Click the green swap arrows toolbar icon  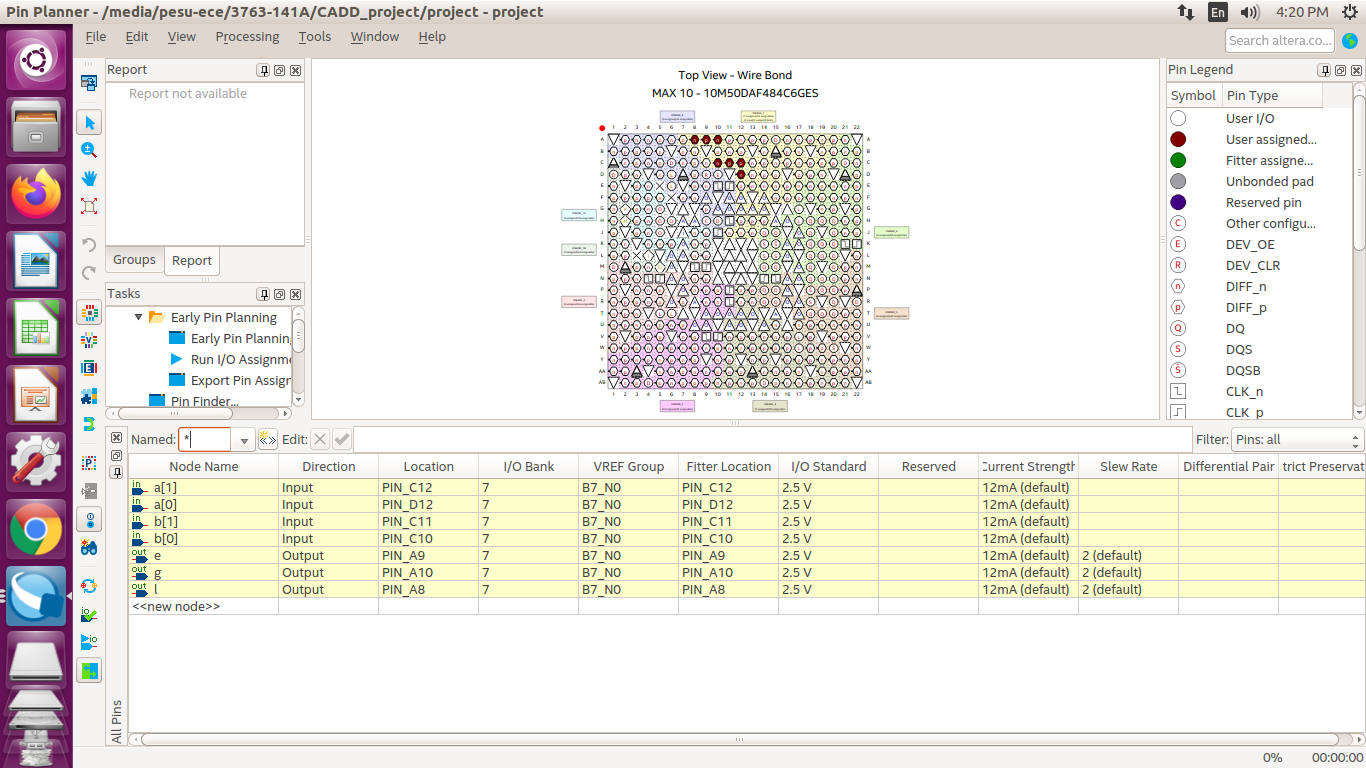[89, 670]
